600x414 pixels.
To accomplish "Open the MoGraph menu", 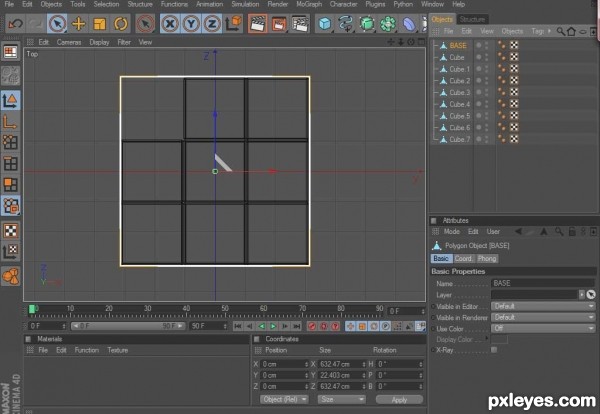I will pyautogui.click(x=309, y=4).
